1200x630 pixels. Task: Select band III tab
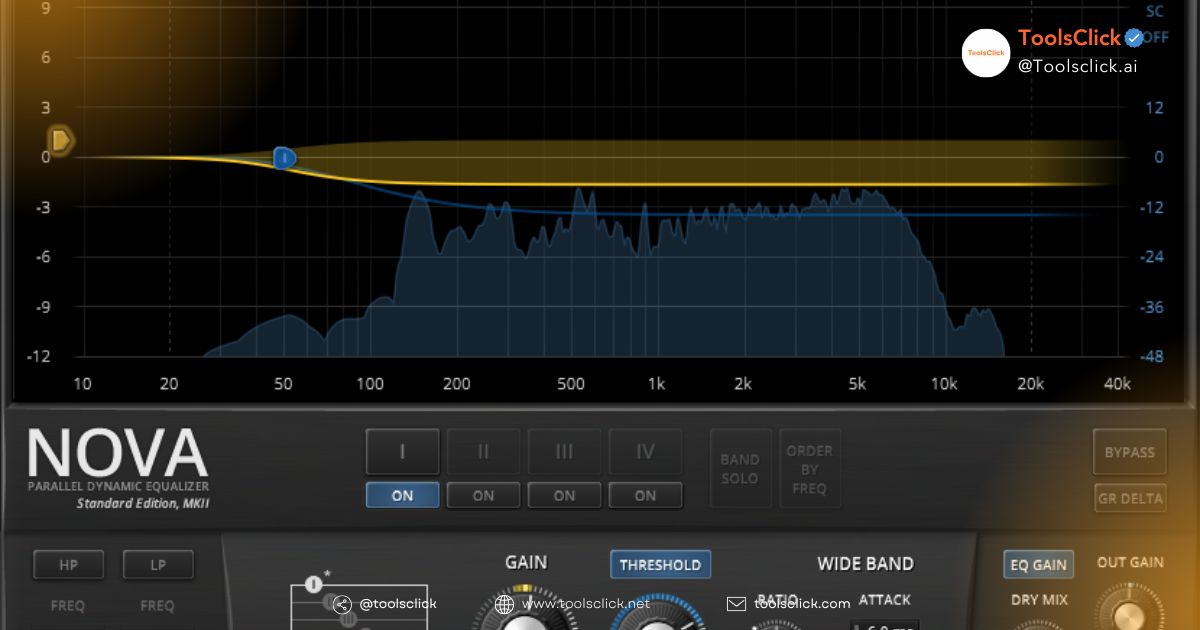coord(564,452)
